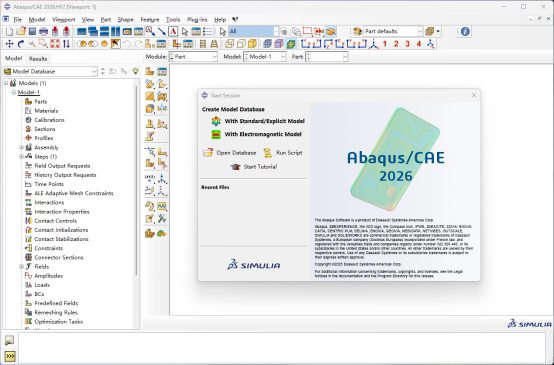Image resolution: width=554 pixels, height=365 pixels.
Task: Apply custom view number 4
Action: [x=419, y=44]
